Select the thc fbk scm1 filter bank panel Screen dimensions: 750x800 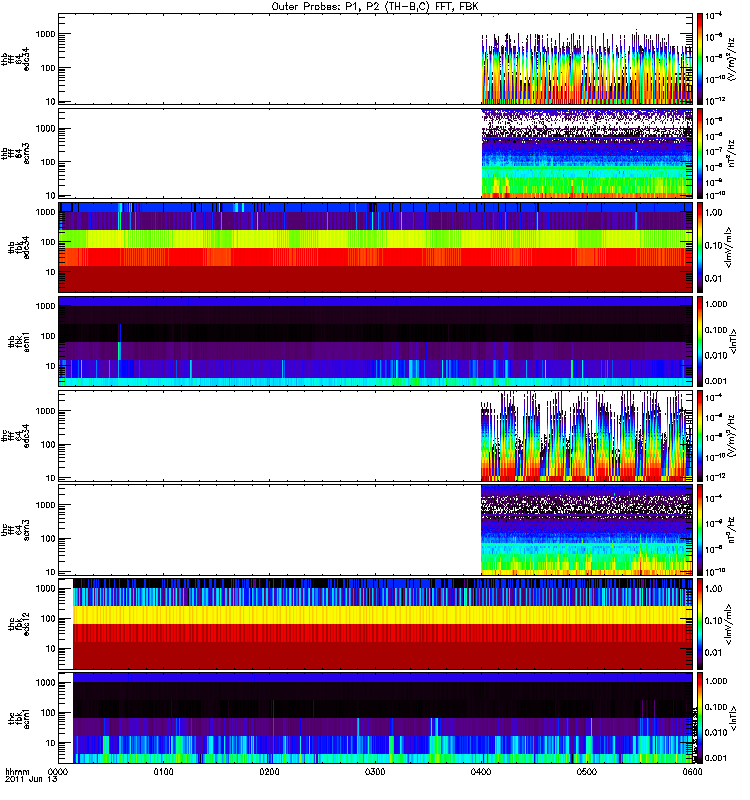point(375,718)
